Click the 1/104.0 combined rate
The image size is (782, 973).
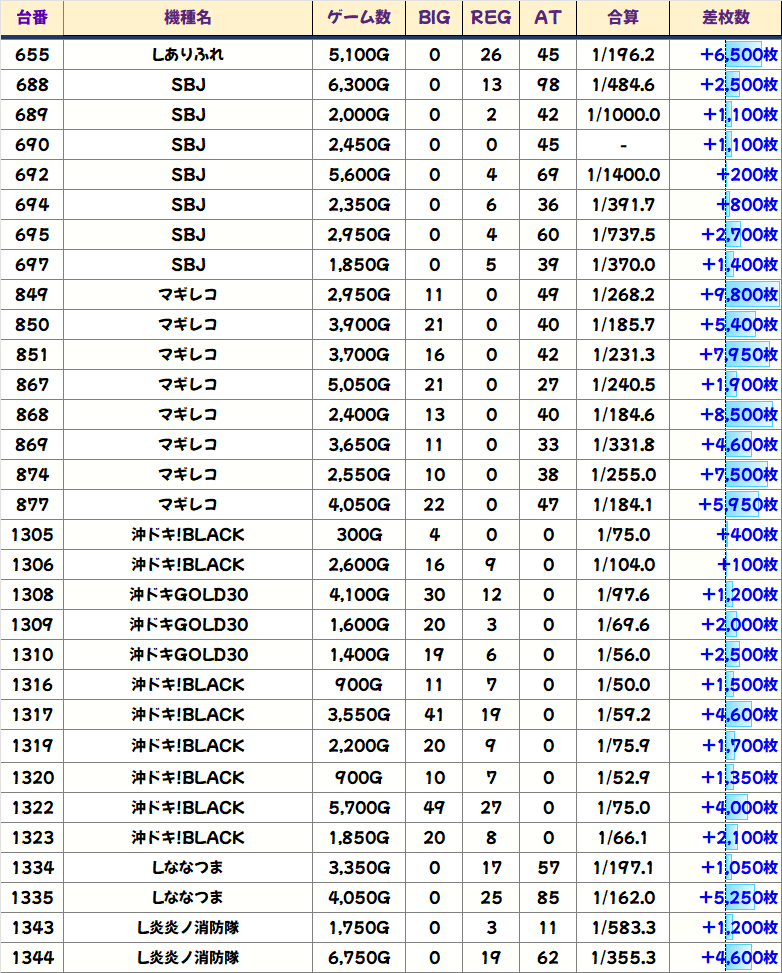(623, 565)
